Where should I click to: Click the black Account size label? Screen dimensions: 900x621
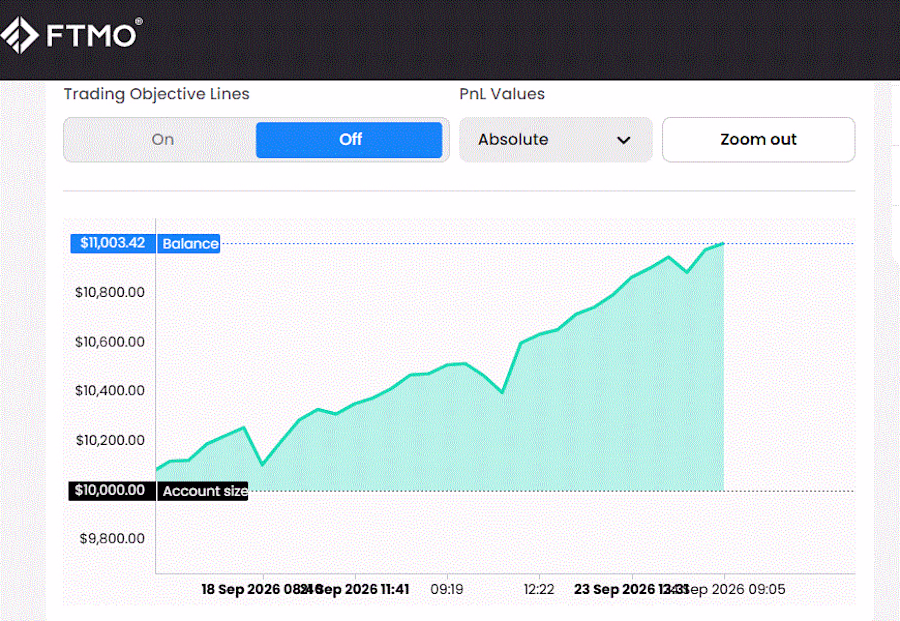(203, 491)
